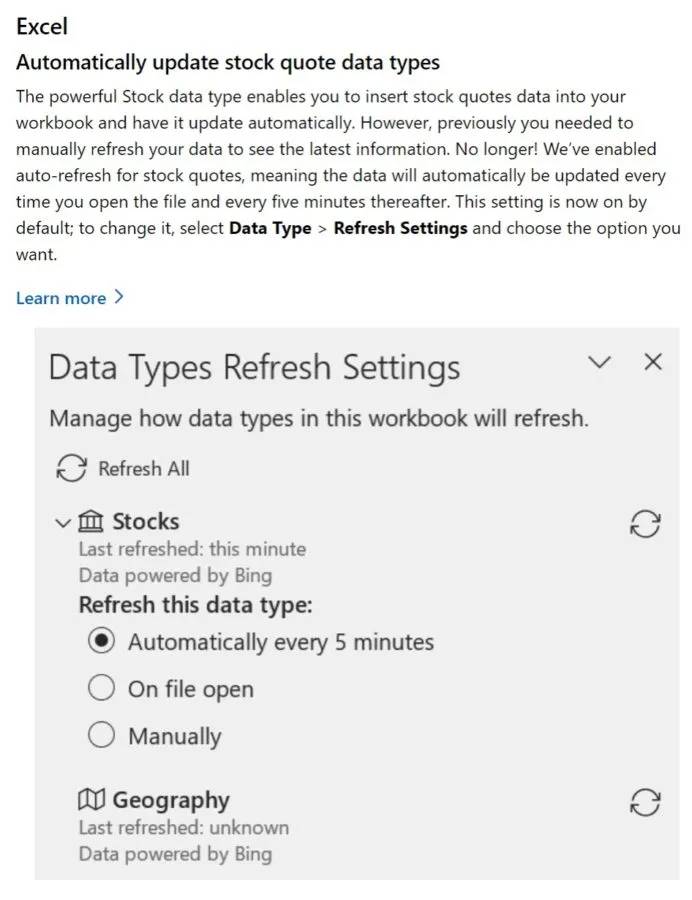Select the Manually refresh option

tap(100, 735)
